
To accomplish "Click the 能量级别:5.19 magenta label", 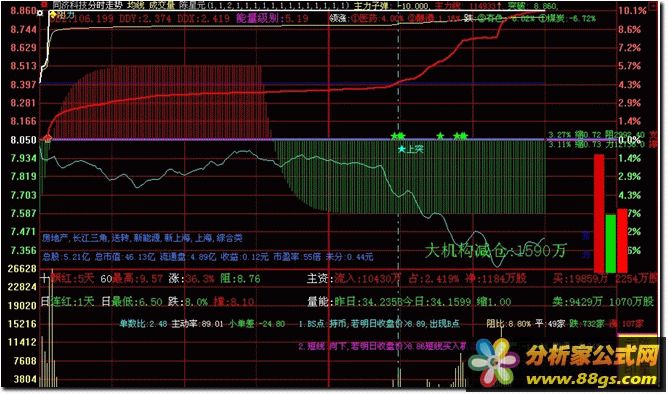I will 272,18.
